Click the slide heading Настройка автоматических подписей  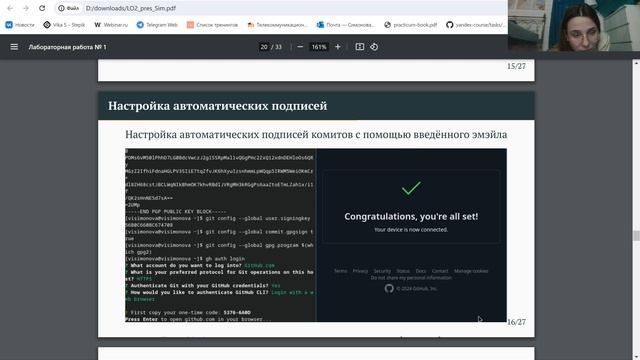(x=218, y=106)
